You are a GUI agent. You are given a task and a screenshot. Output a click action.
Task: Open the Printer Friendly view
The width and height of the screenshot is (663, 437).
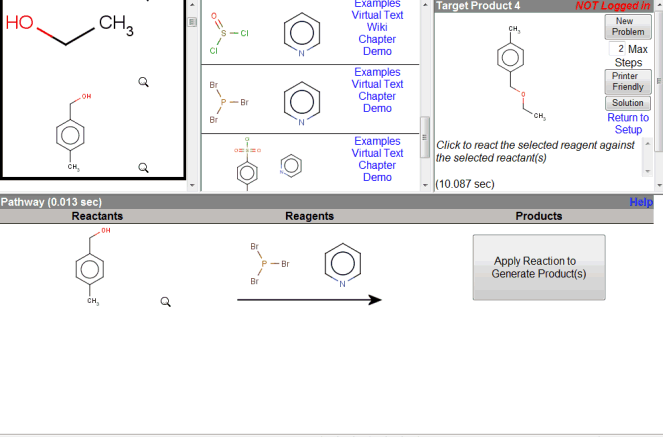pos(627,82)
